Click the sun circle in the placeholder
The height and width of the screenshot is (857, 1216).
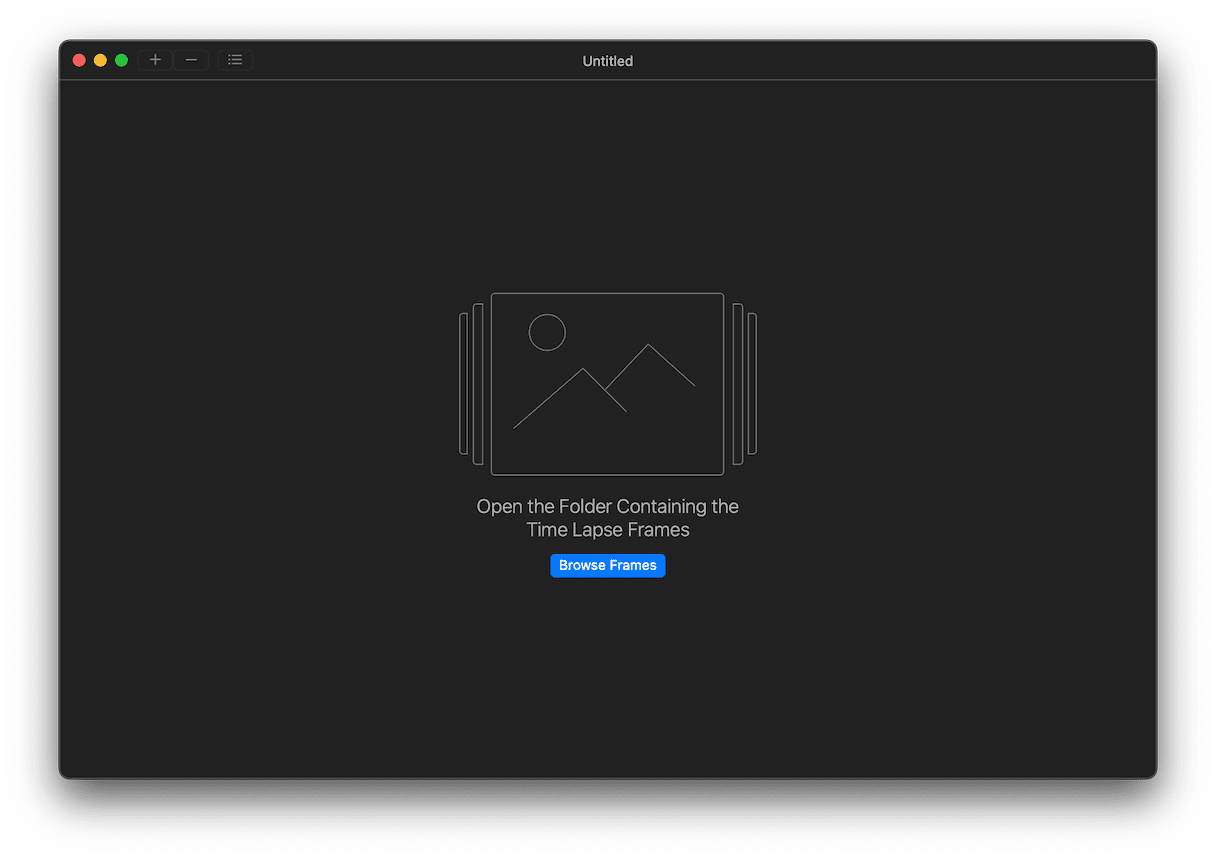click(x=547, y=332)
